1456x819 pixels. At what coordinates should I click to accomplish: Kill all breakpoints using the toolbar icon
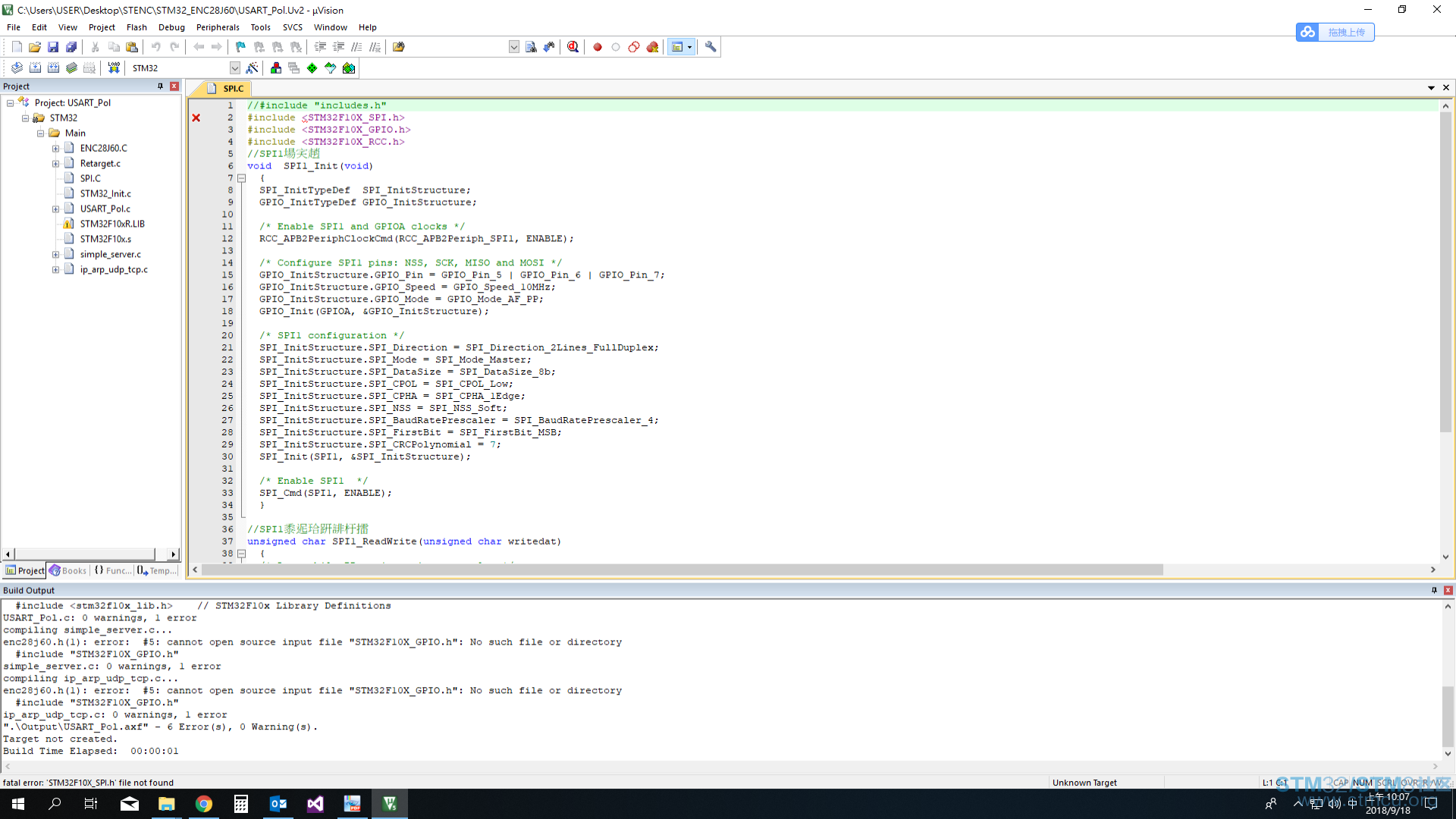pos(652,47)
